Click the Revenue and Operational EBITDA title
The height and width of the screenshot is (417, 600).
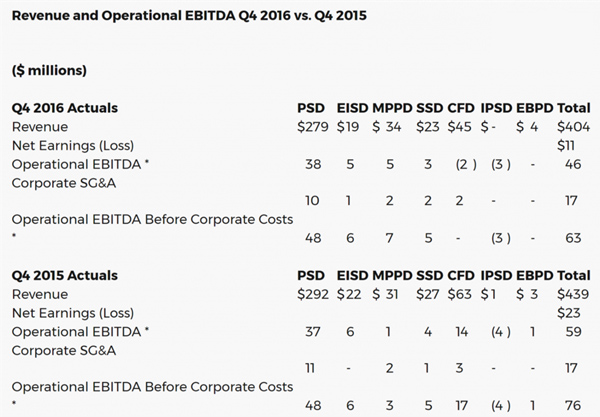[x=188, y=17]
